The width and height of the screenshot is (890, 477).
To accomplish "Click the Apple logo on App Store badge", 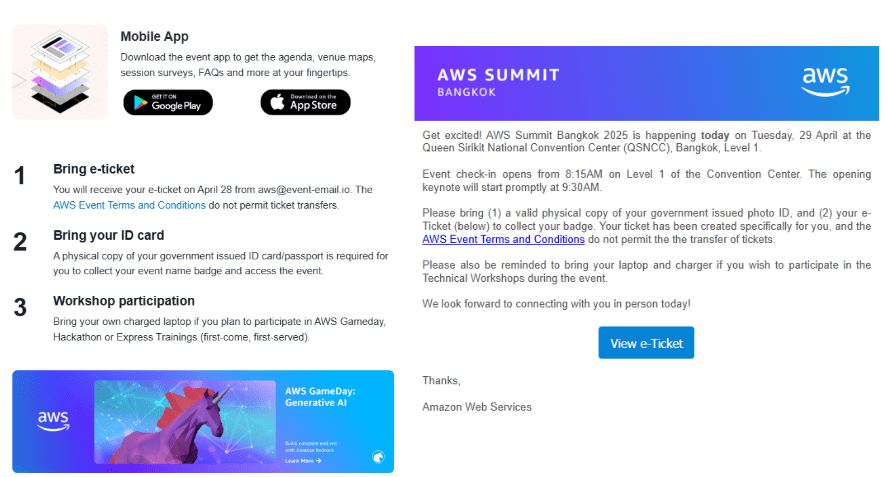I will tap(277, 102).
